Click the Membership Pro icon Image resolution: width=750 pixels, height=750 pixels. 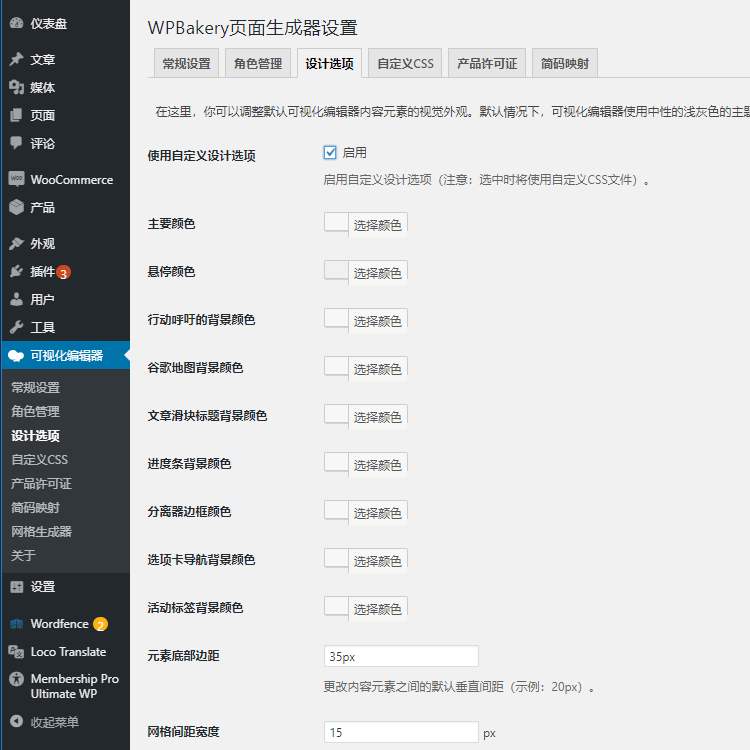click(16, 679)
